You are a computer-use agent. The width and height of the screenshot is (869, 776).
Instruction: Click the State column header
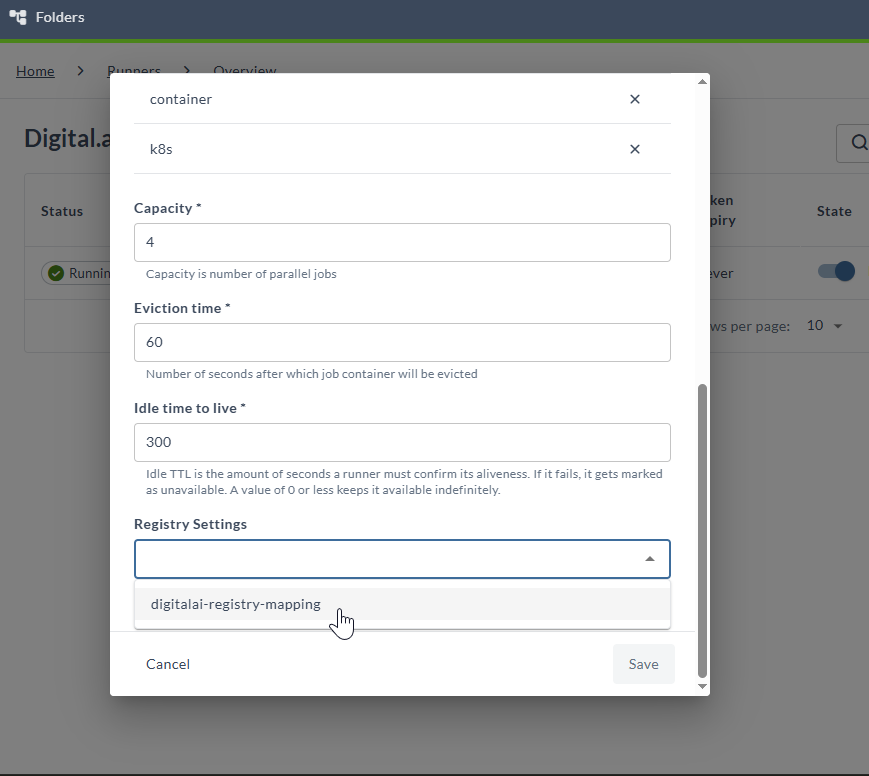point(834,211)
